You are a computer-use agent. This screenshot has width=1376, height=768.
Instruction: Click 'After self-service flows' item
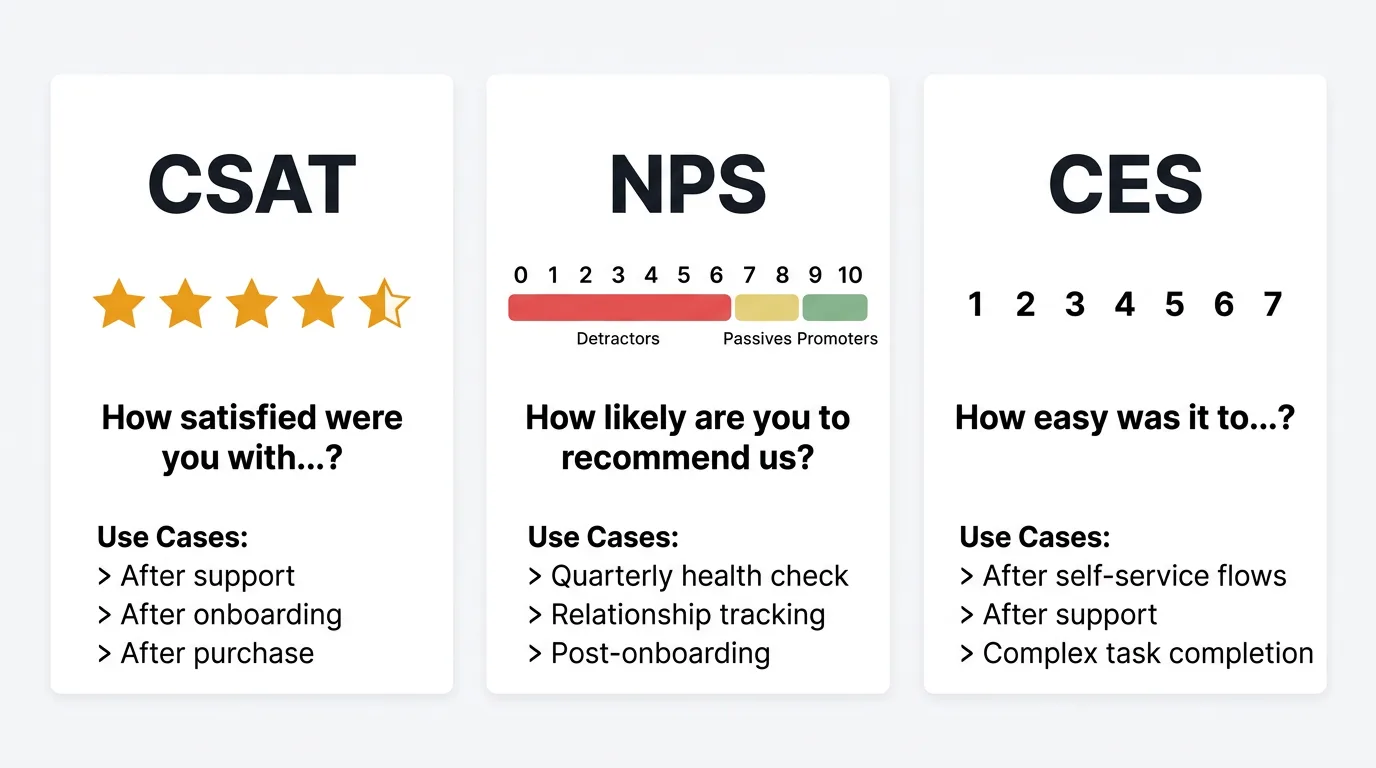click(x=1133, y=576)
